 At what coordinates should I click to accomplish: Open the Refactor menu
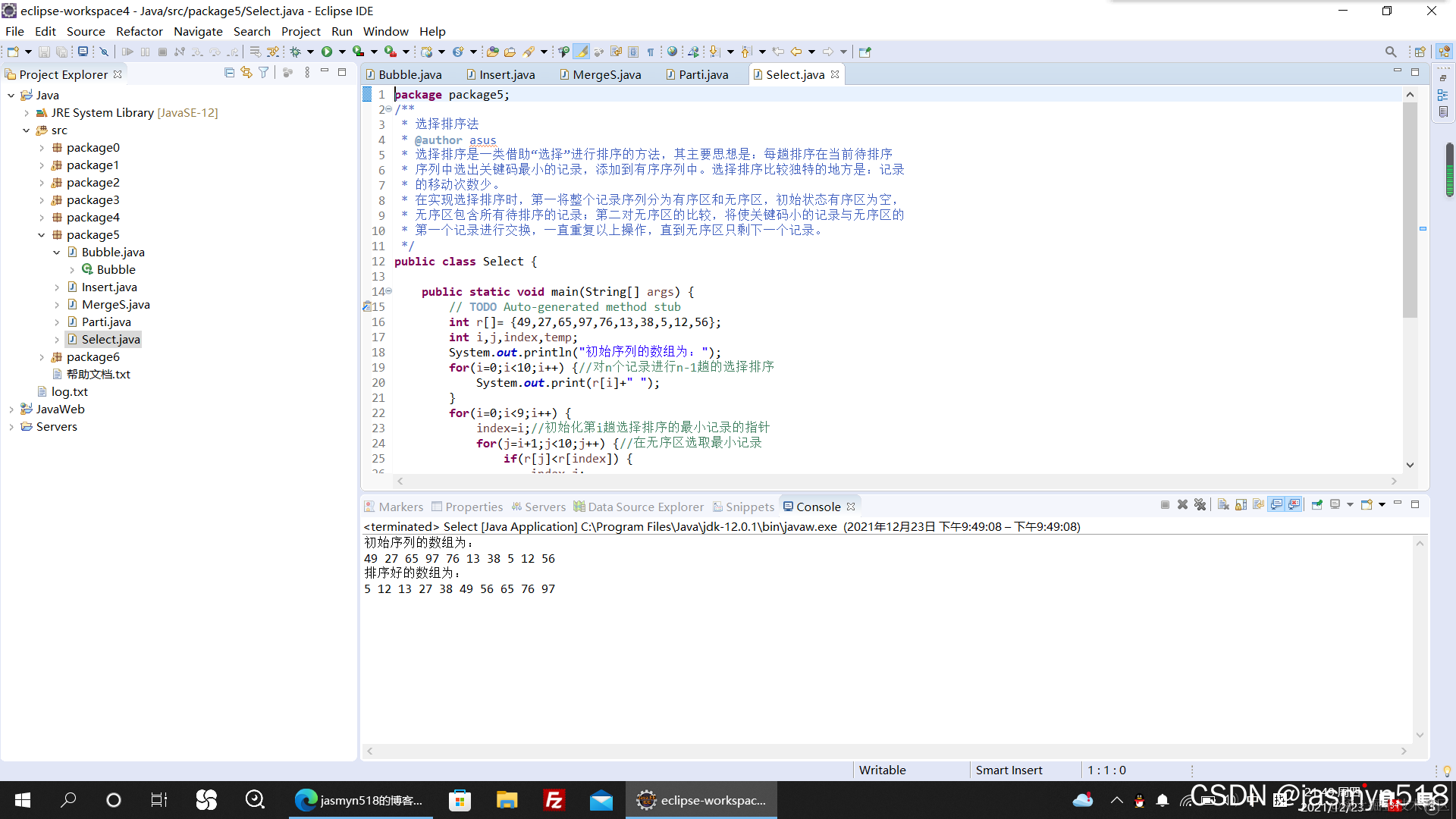(x=139, y=31)
